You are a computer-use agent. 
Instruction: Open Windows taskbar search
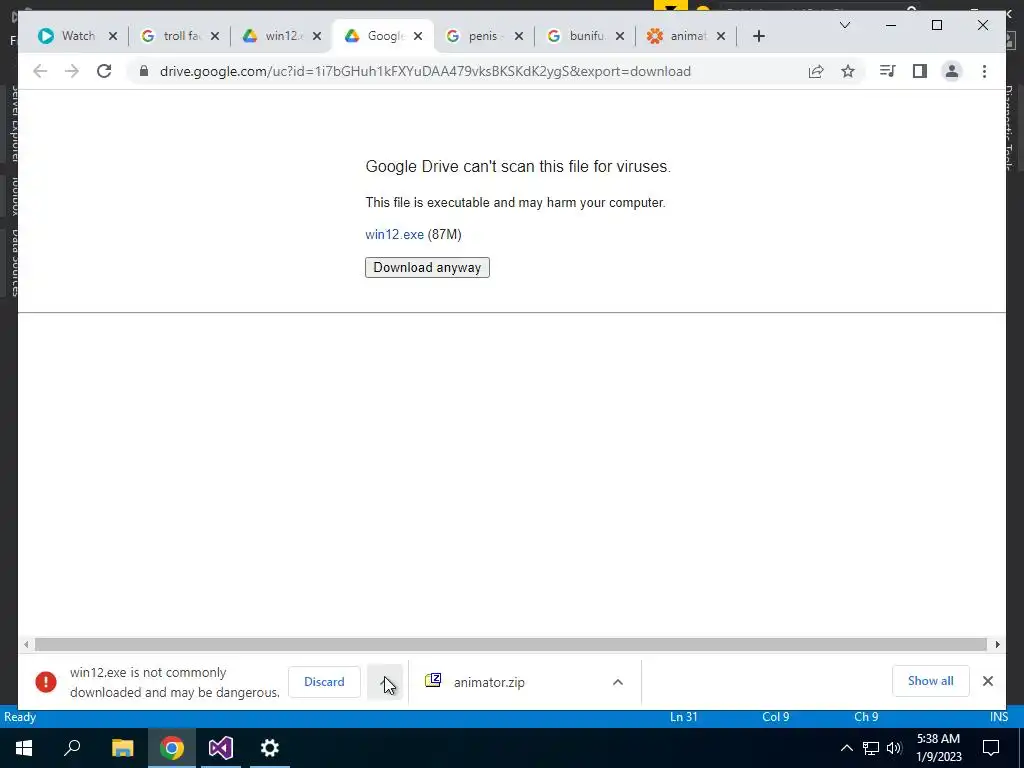[72, 748]
